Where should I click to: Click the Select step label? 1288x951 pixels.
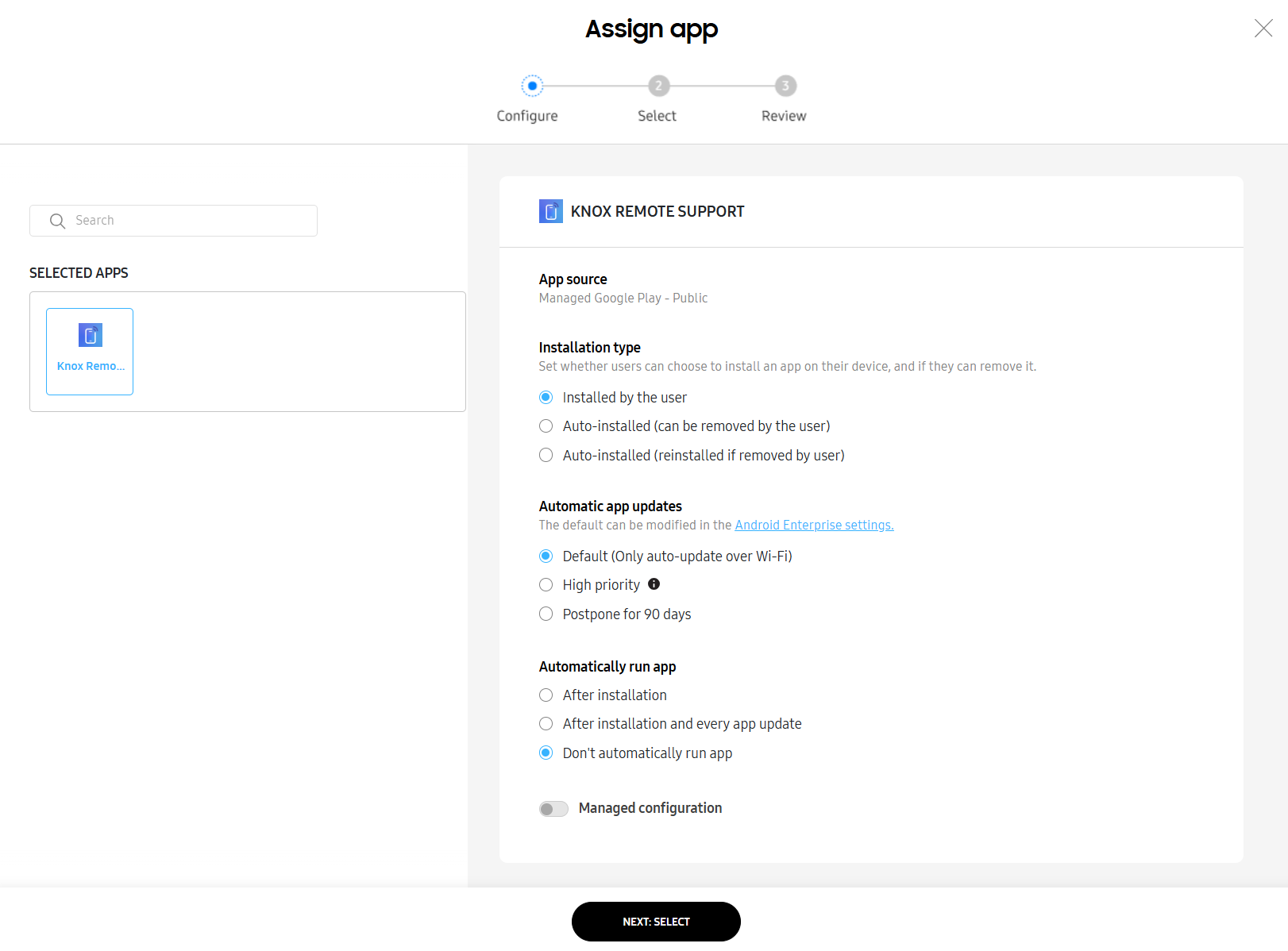point(657,116)
